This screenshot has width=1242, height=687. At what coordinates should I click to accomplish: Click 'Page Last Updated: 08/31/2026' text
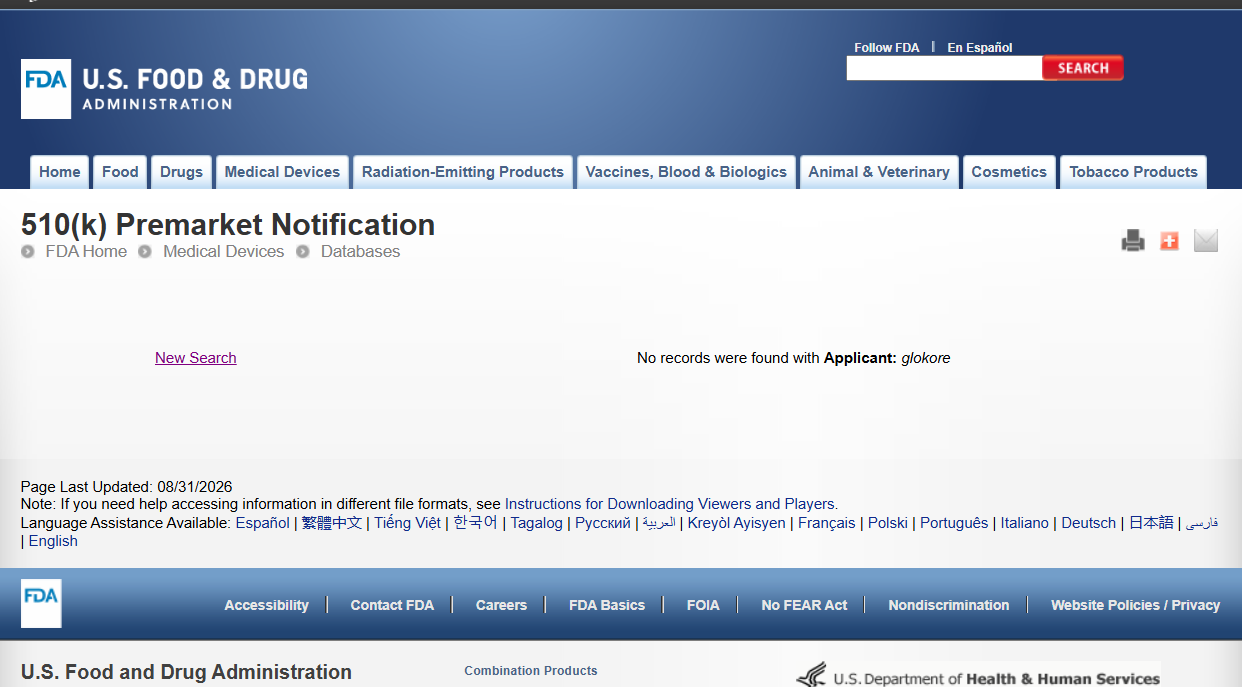point(126,487)
